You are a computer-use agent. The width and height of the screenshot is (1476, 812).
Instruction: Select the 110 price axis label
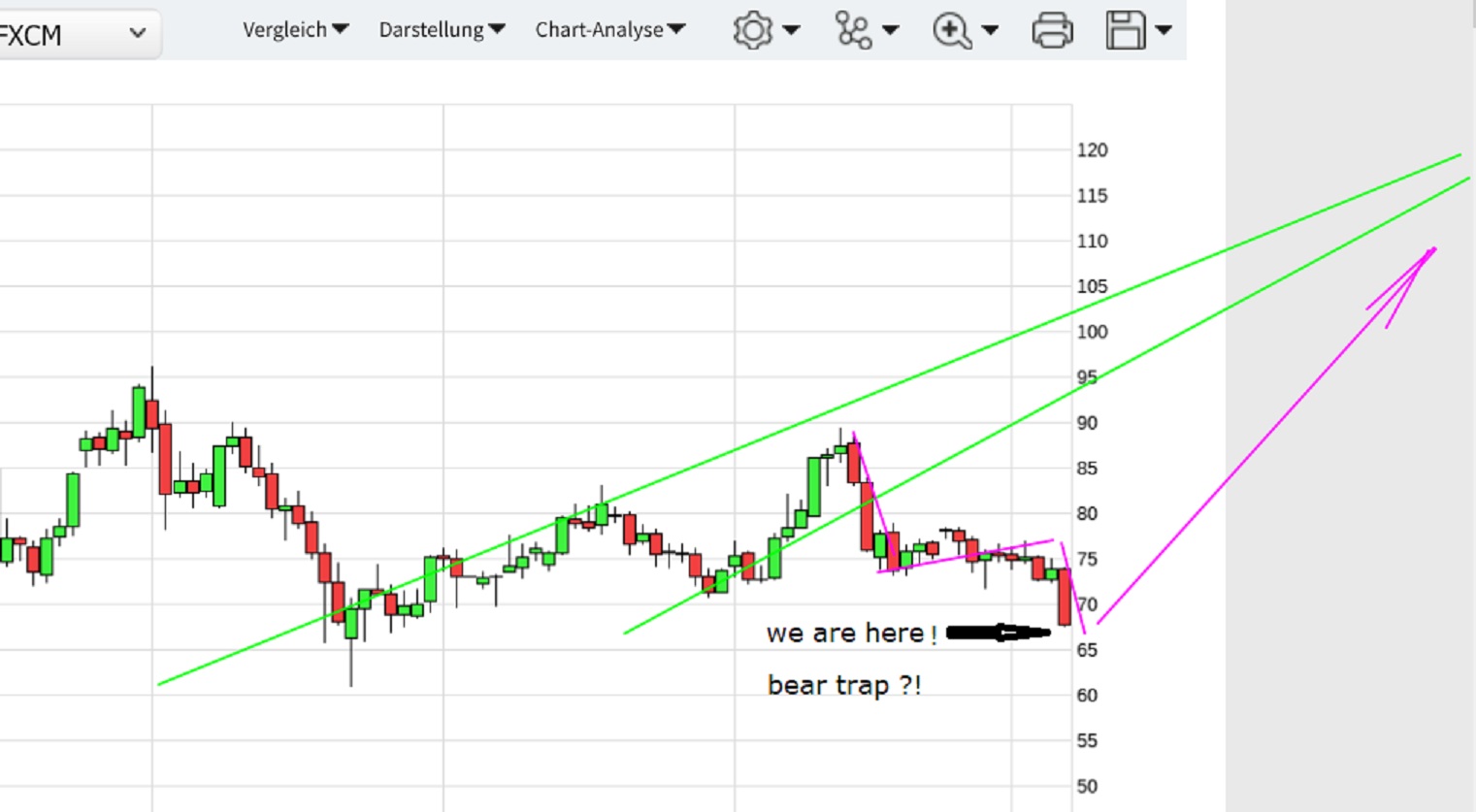(x=1092, y=242)
